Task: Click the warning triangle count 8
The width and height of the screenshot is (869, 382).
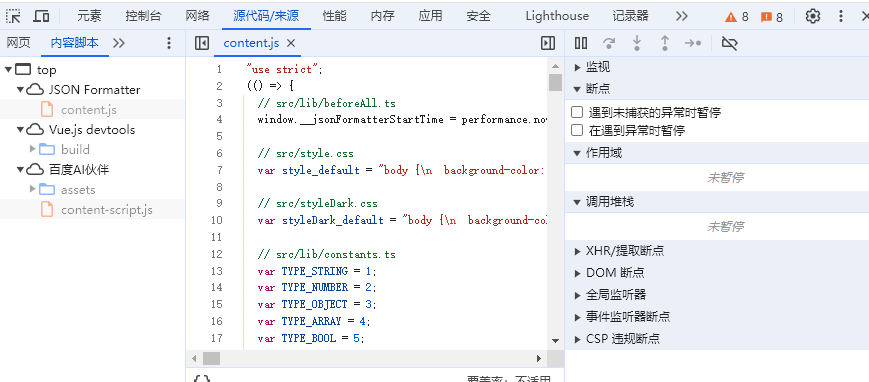Action: click(737, 17)
